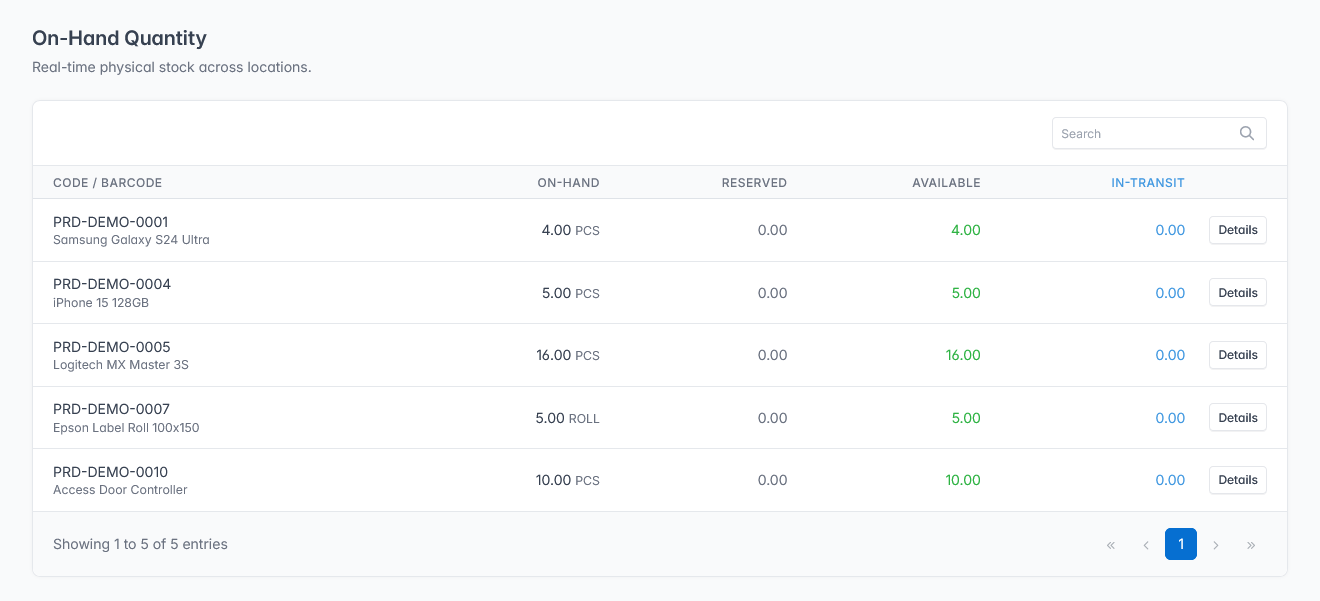Image resolution: width=1320 pixels, height=601 pixels.
Task: Click in-transit value for PRD-DEMO-0001
Action: click(1170, 230)
